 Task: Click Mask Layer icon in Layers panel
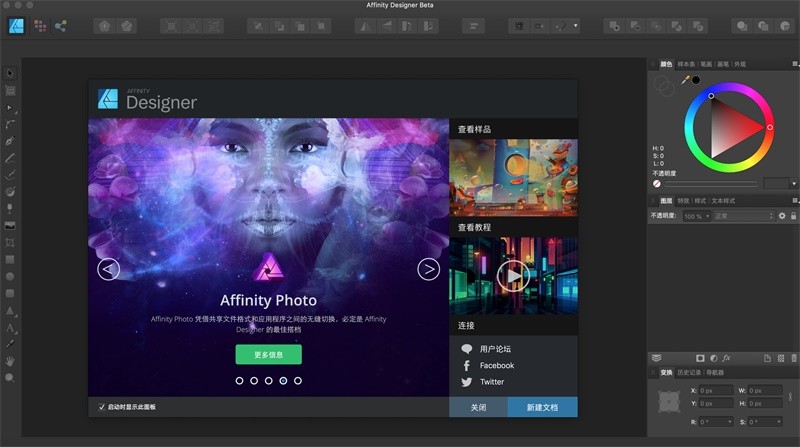point(700,358)
